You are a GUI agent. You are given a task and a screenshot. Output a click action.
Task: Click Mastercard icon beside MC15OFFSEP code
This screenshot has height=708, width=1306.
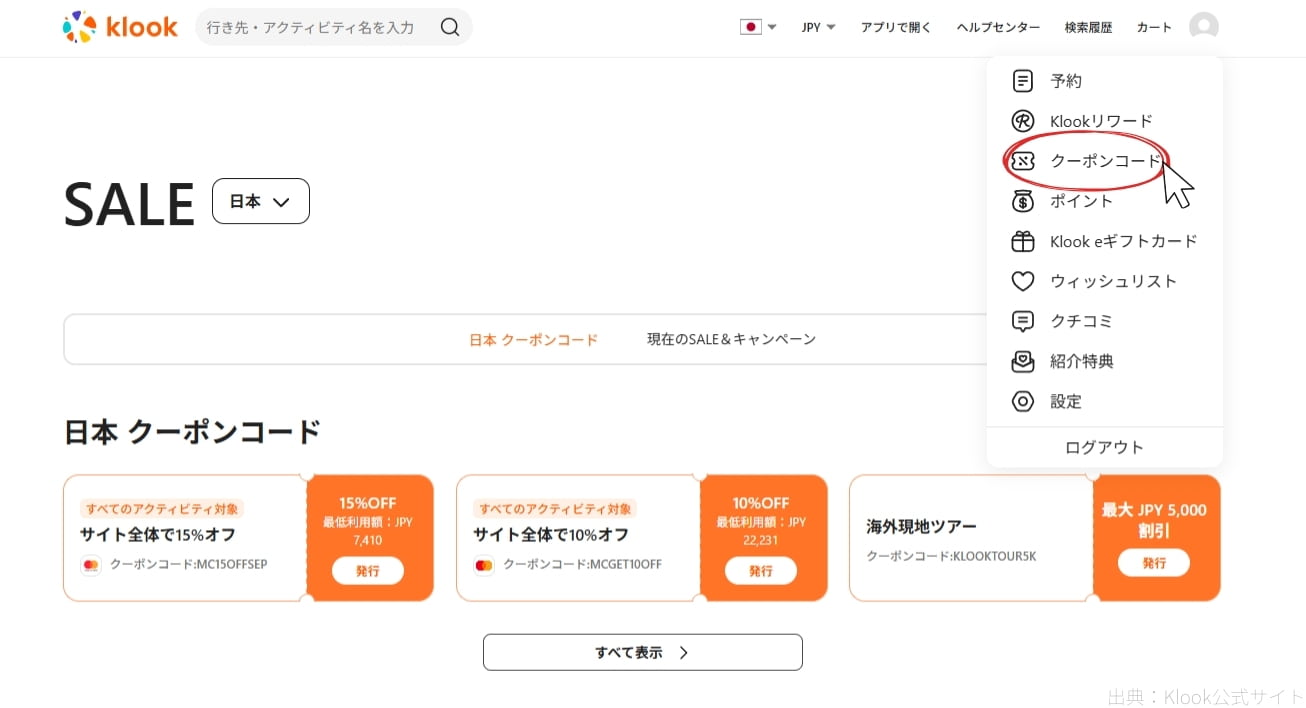pyautogui.click(x=91, y=565)
